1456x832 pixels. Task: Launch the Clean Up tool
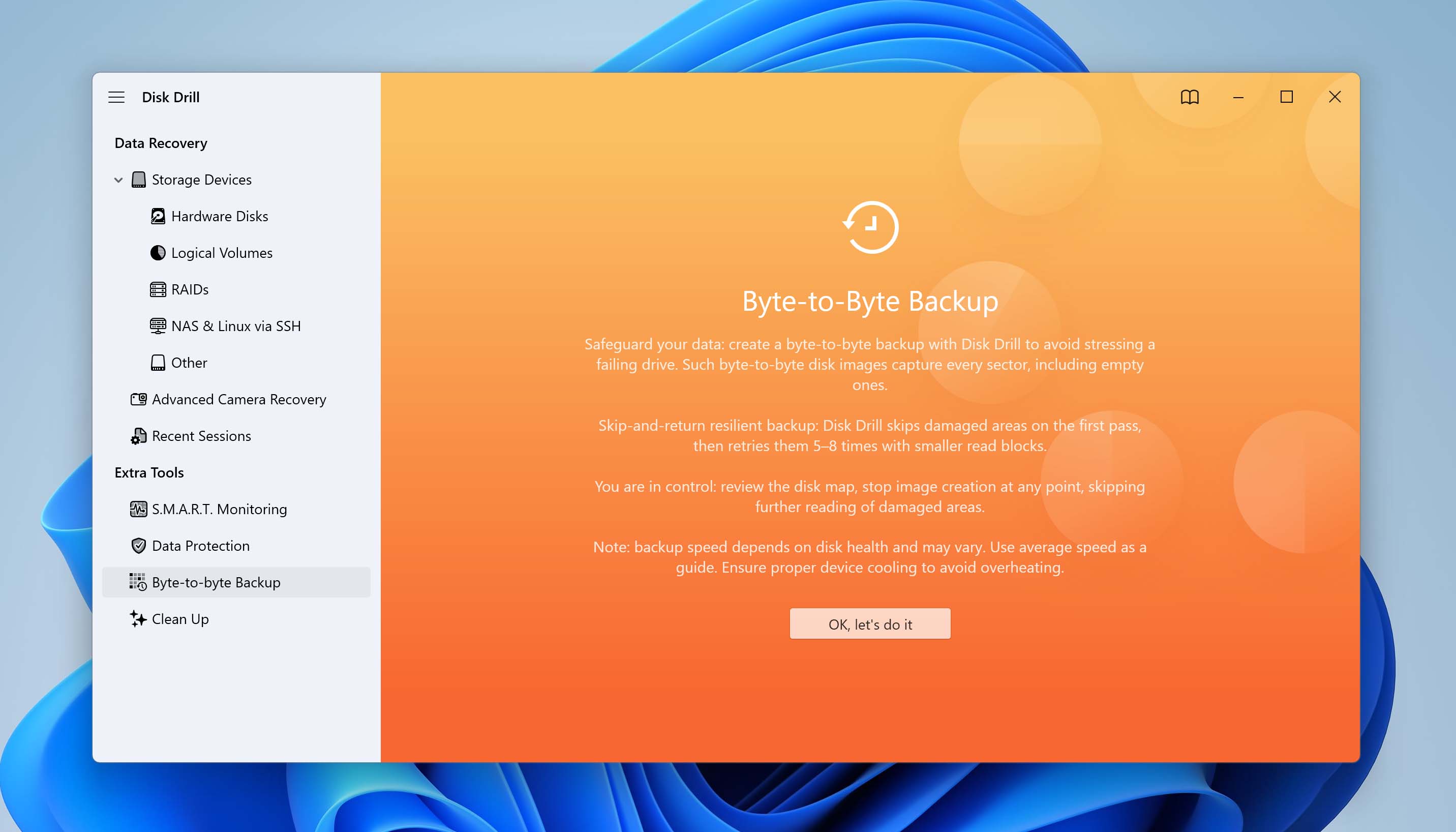[180, 619]
